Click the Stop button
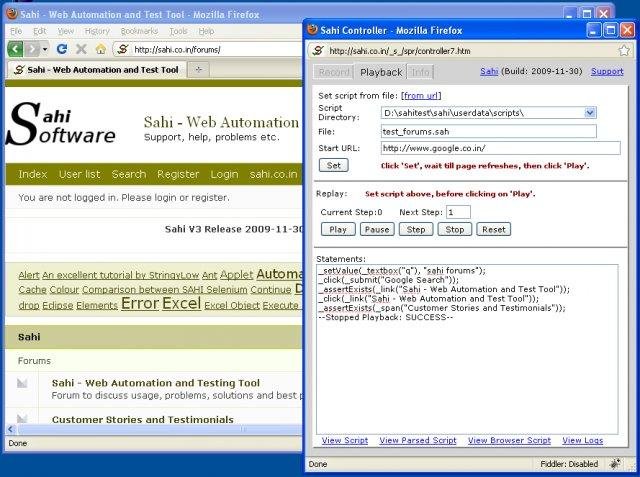Viewport: 640px width, 477px height. click(x=455, y=229)
